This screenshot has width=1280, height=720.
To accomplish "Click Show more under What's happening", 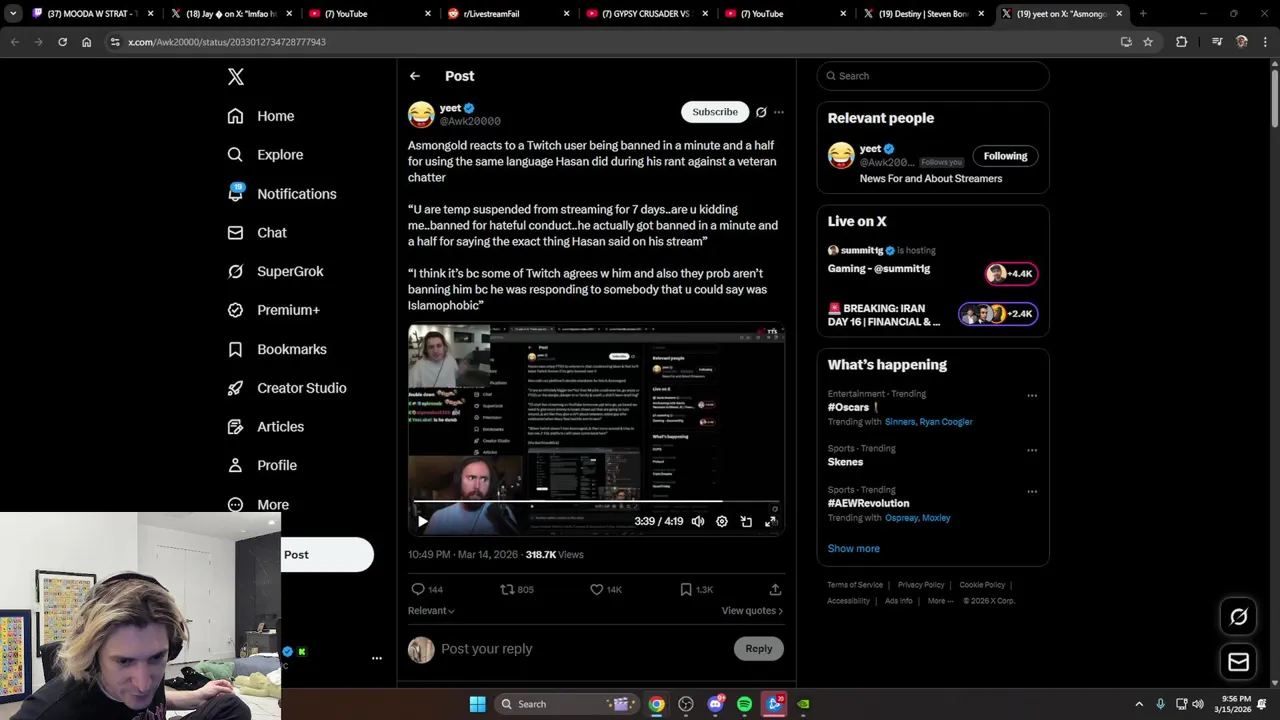I will click(853, 548).
